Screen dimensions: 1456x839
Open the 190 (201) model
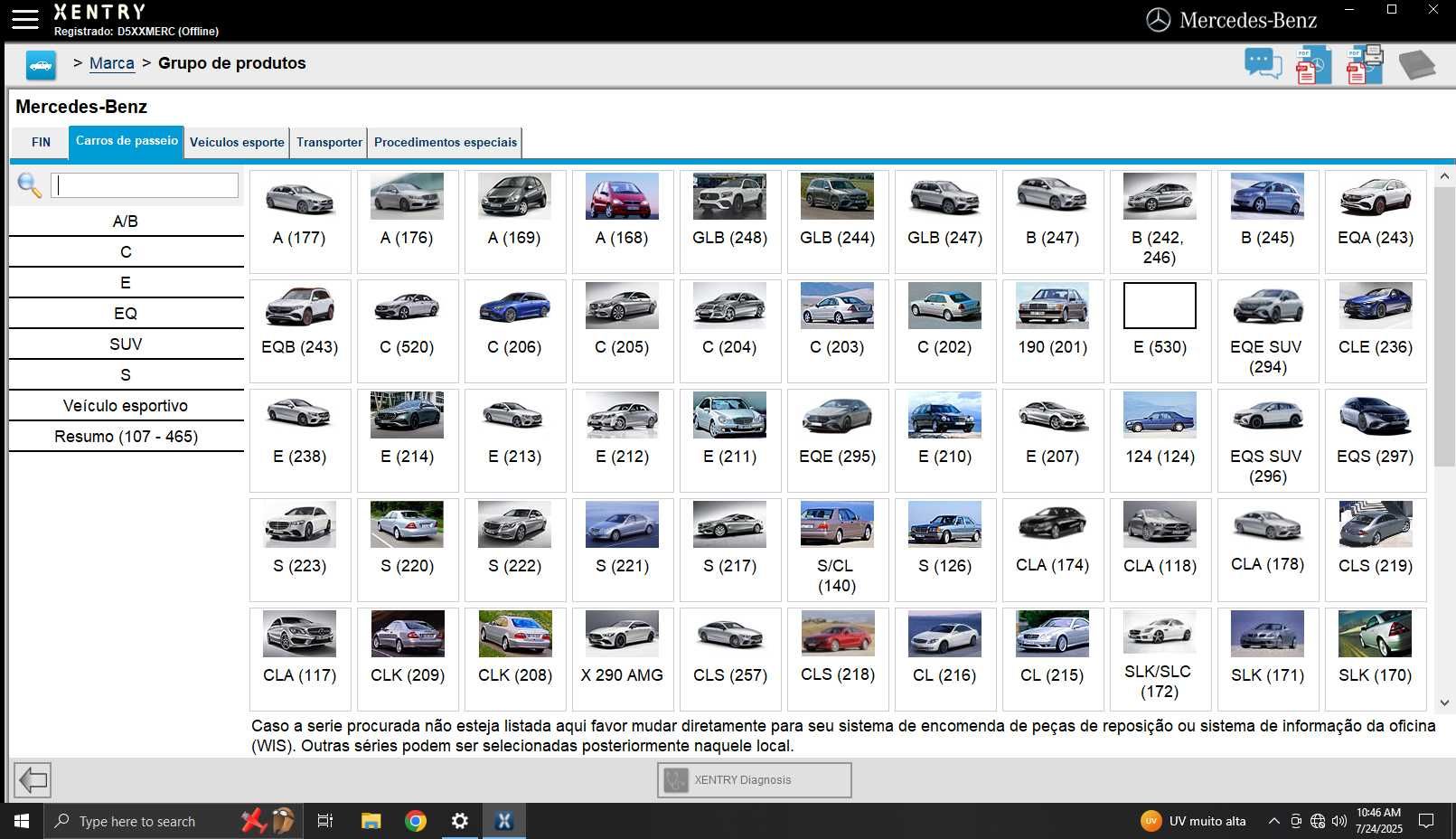pos(1052,331)
